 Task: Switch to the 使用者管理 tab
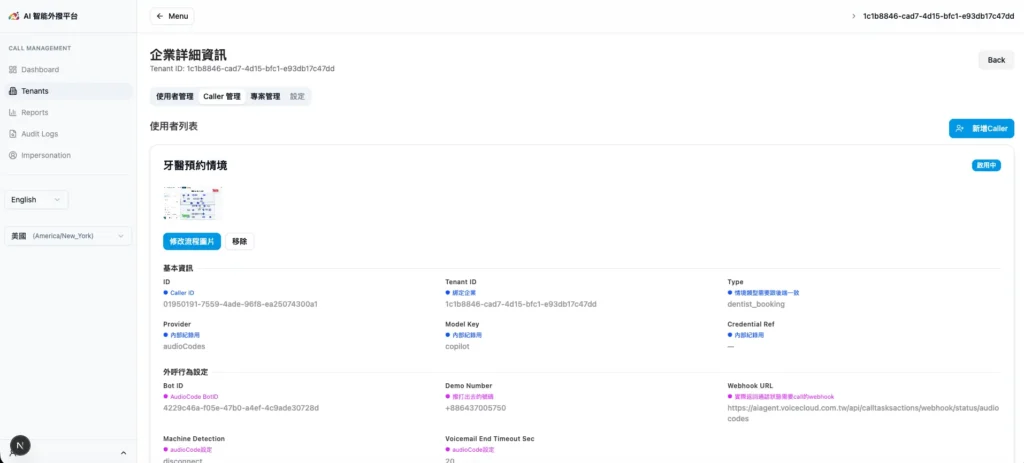[175, 97]
